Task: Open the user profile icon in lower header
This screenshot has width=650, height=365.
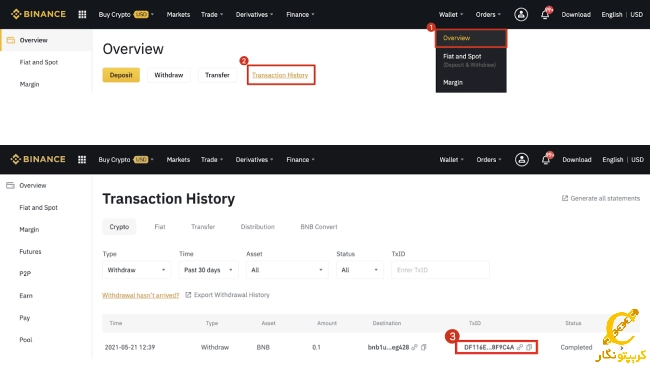Action: click(x=521, y=160)
